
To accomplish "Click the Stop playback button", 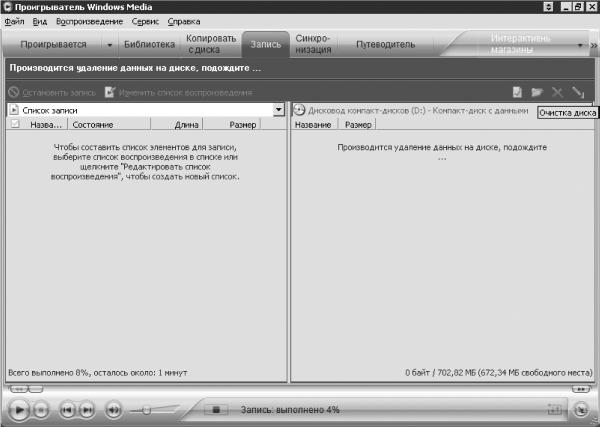I will coord(41,410).
